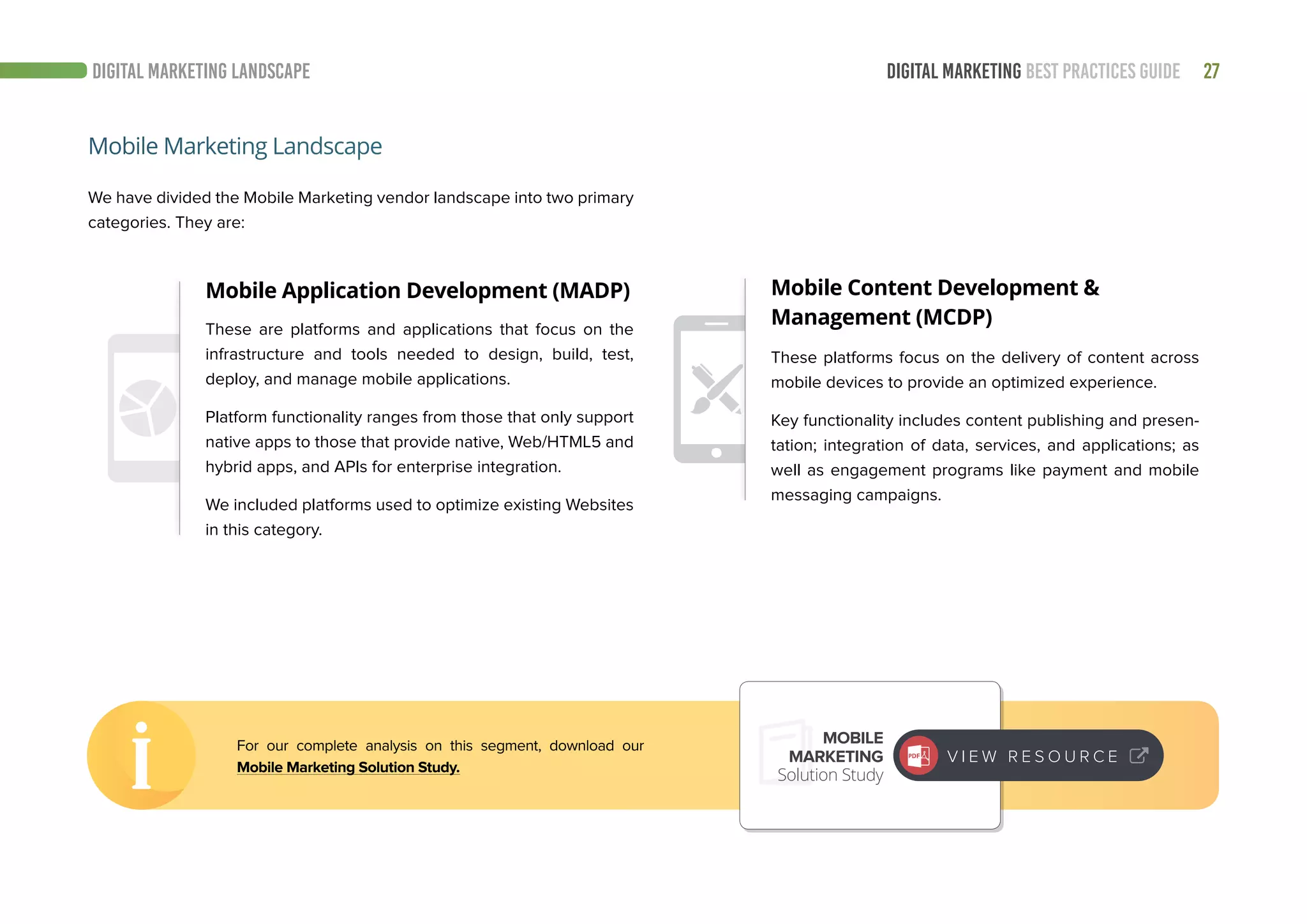This screenshot has height=924, width=1307.
Task: Click the Mobile Application Development (MADP) heading
Action: [418, 290]
